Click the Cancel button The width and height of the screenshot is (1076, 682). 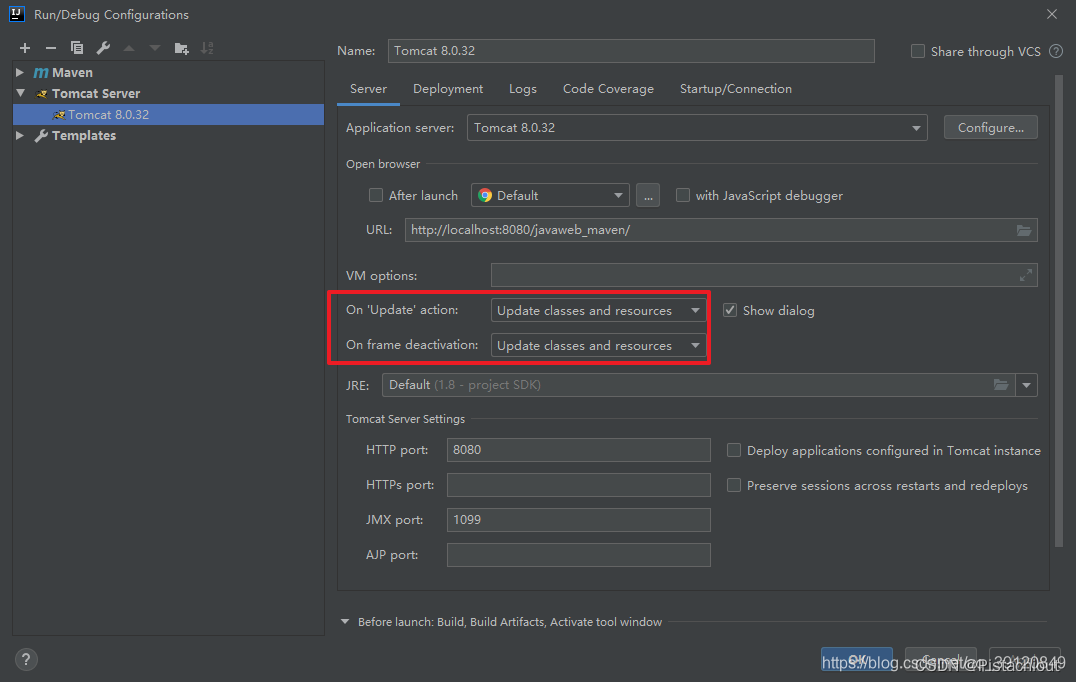point(940,659)
